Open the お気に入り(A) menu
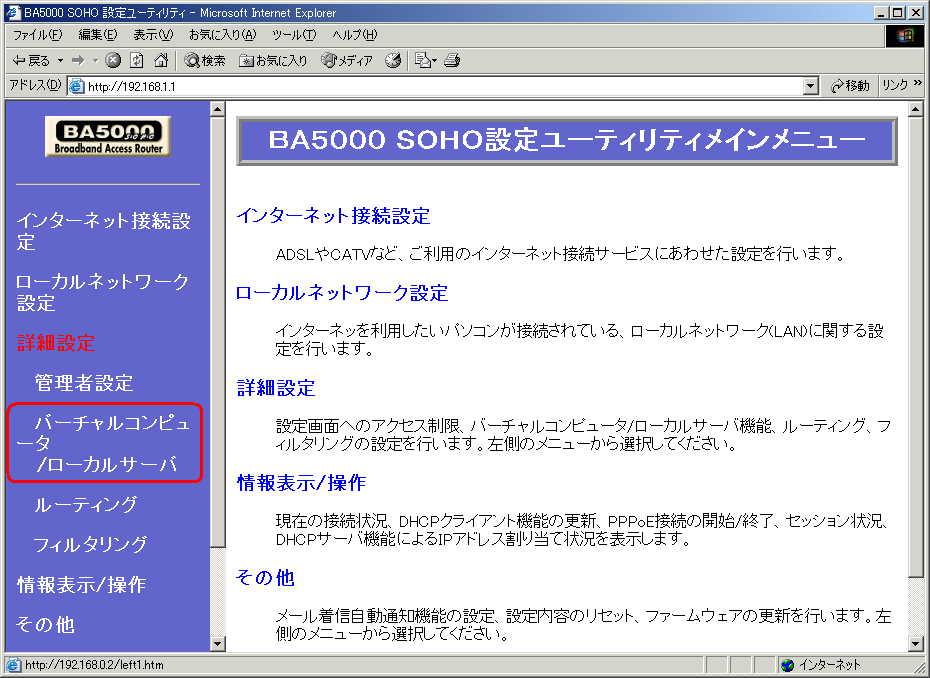The width and height of the screenshot is (930, 678). click(x=222, y=35)
